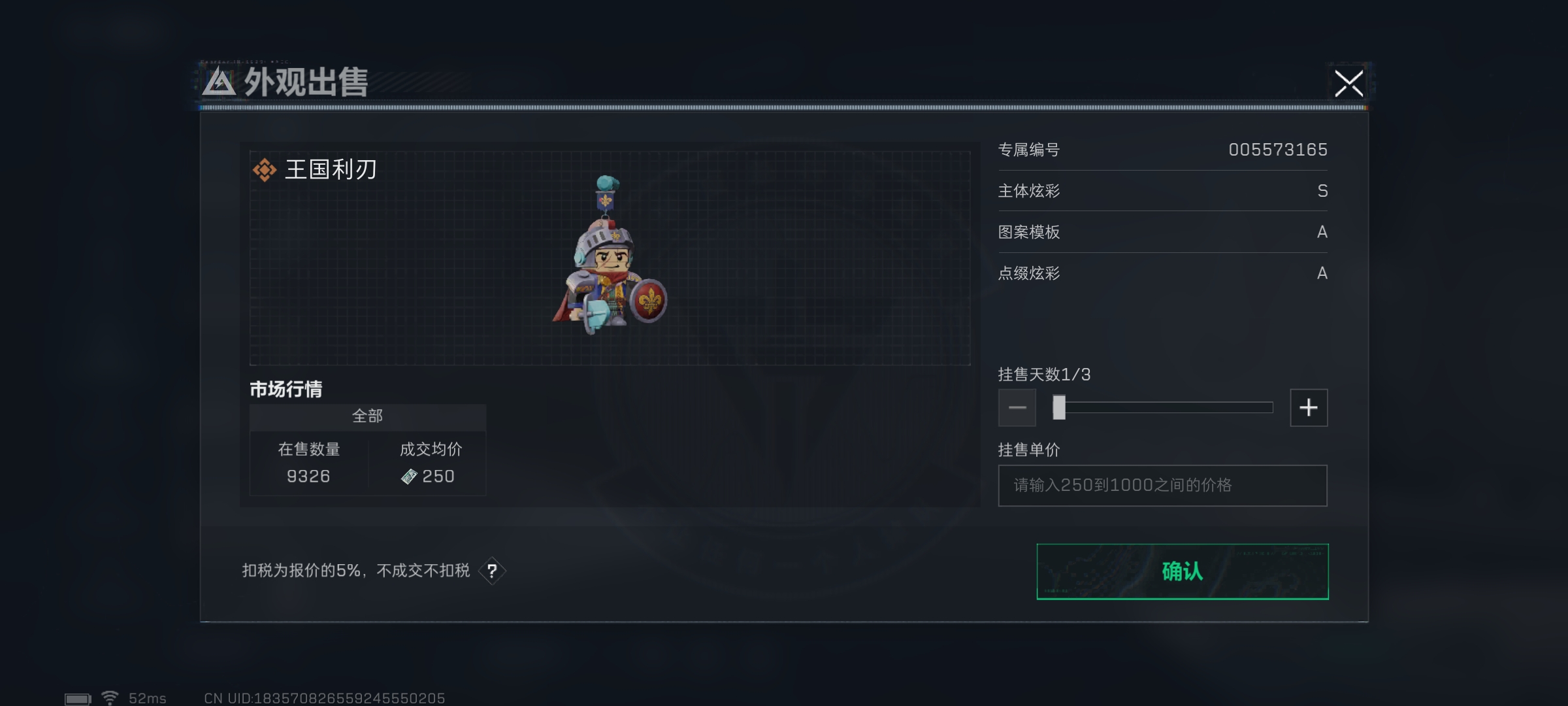Click the 王国利刃 knight charm thumbnail
1568x706 pixels.
609,256
